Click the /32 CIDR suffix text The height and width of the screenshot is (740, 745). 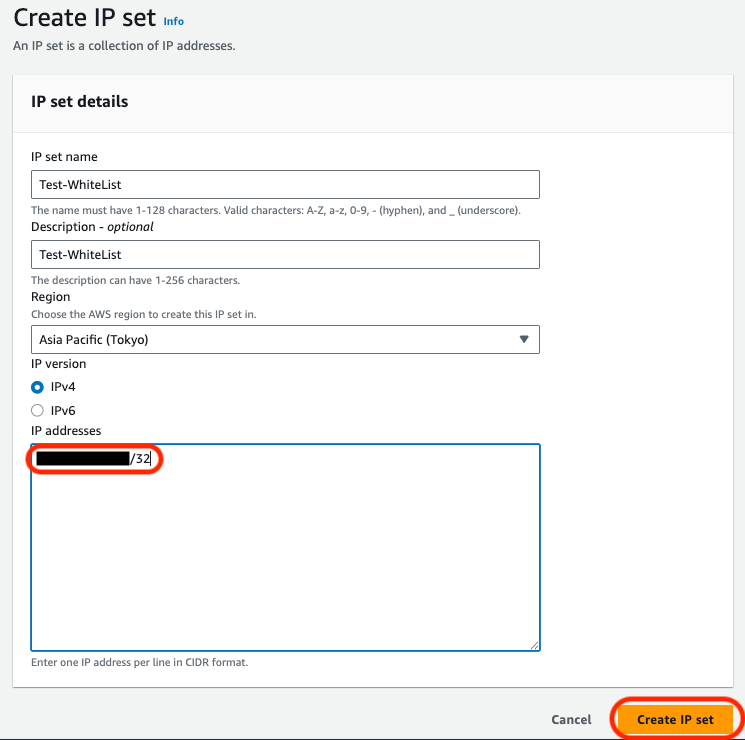[x=140, y=459]
